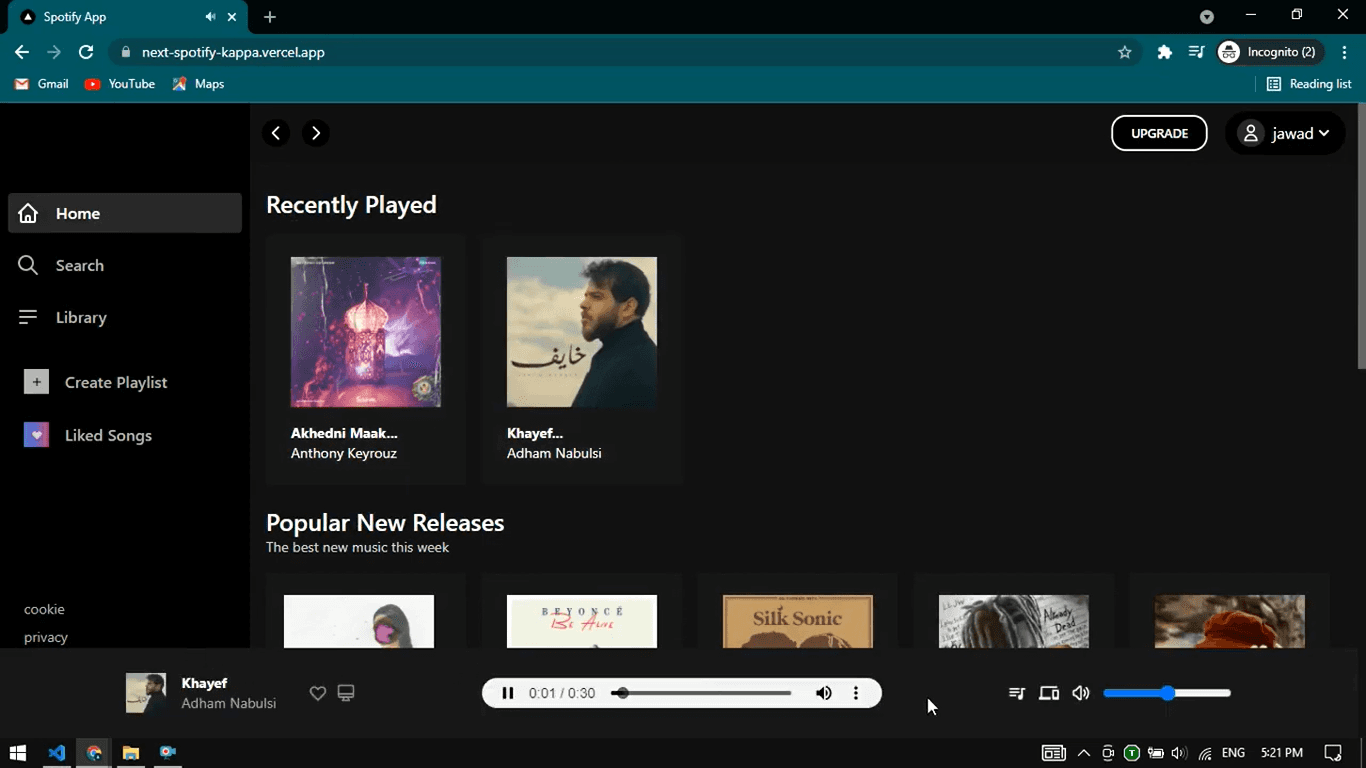Click the audio player seek bar
Screen dimensions: 1366x768
pos(702,693)
